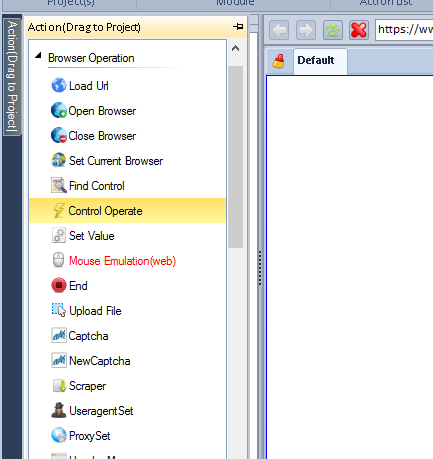Click the broom clear icon beside Default

pos(278,61)
